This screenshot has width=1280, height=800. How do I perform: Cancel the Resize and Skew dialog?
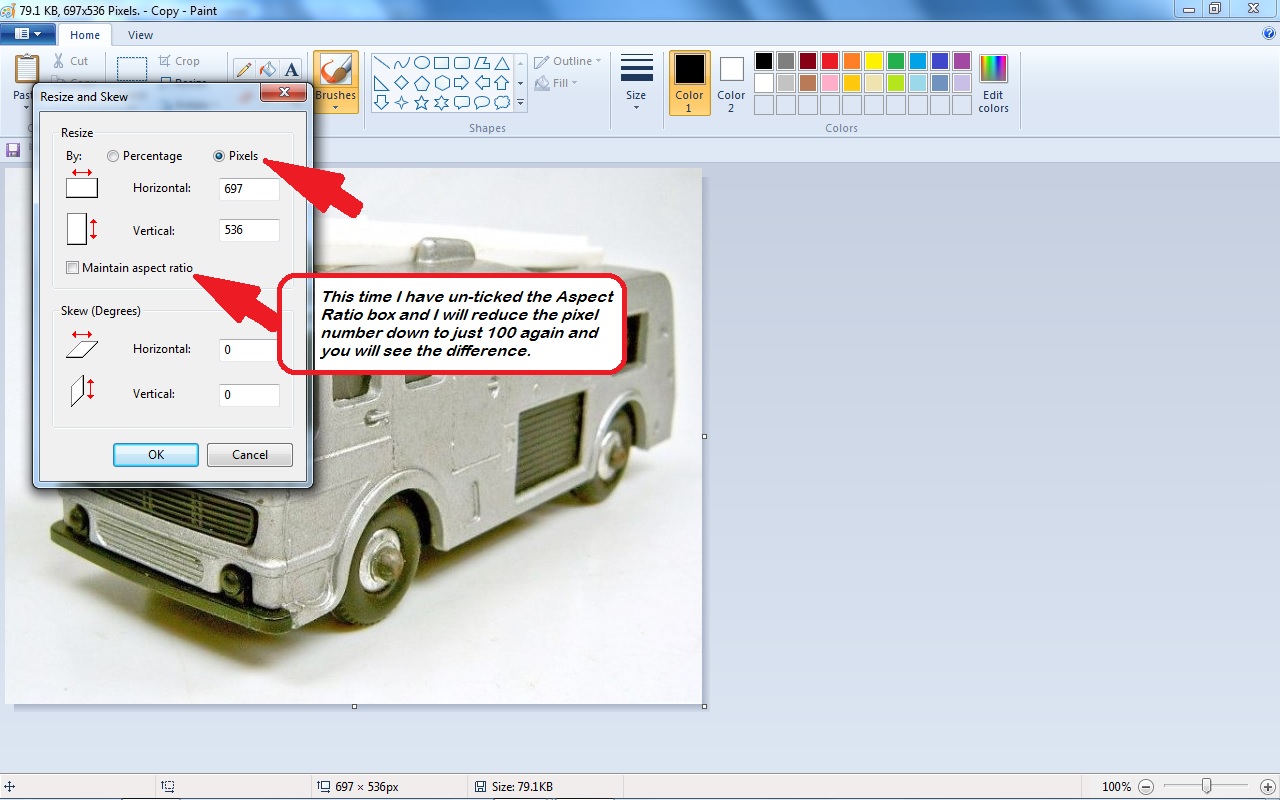click(x=250, y=455)
